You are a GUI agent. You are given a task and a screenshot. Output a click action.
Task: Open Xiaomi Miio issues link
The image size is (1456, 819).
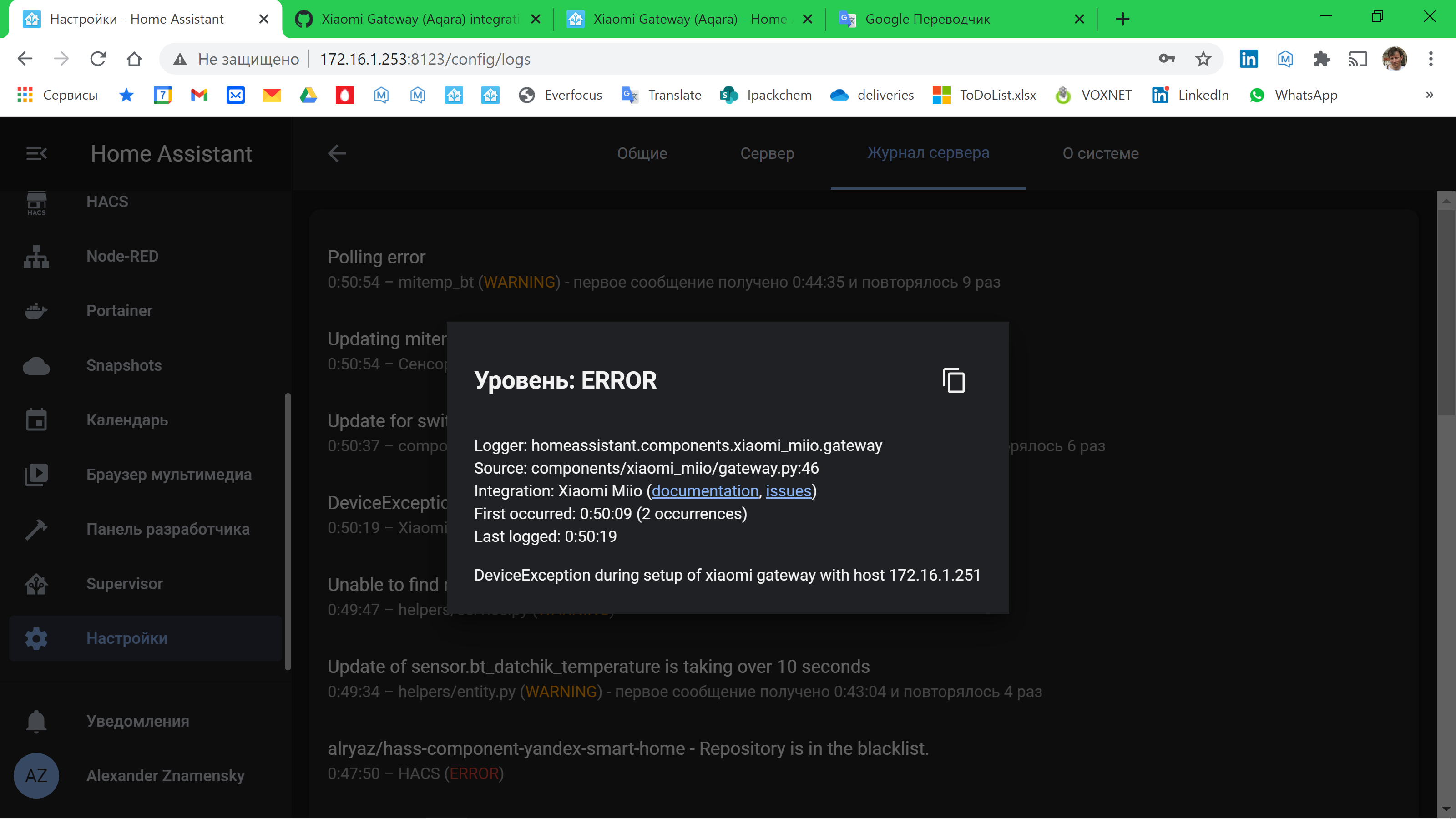pos(788,490)
